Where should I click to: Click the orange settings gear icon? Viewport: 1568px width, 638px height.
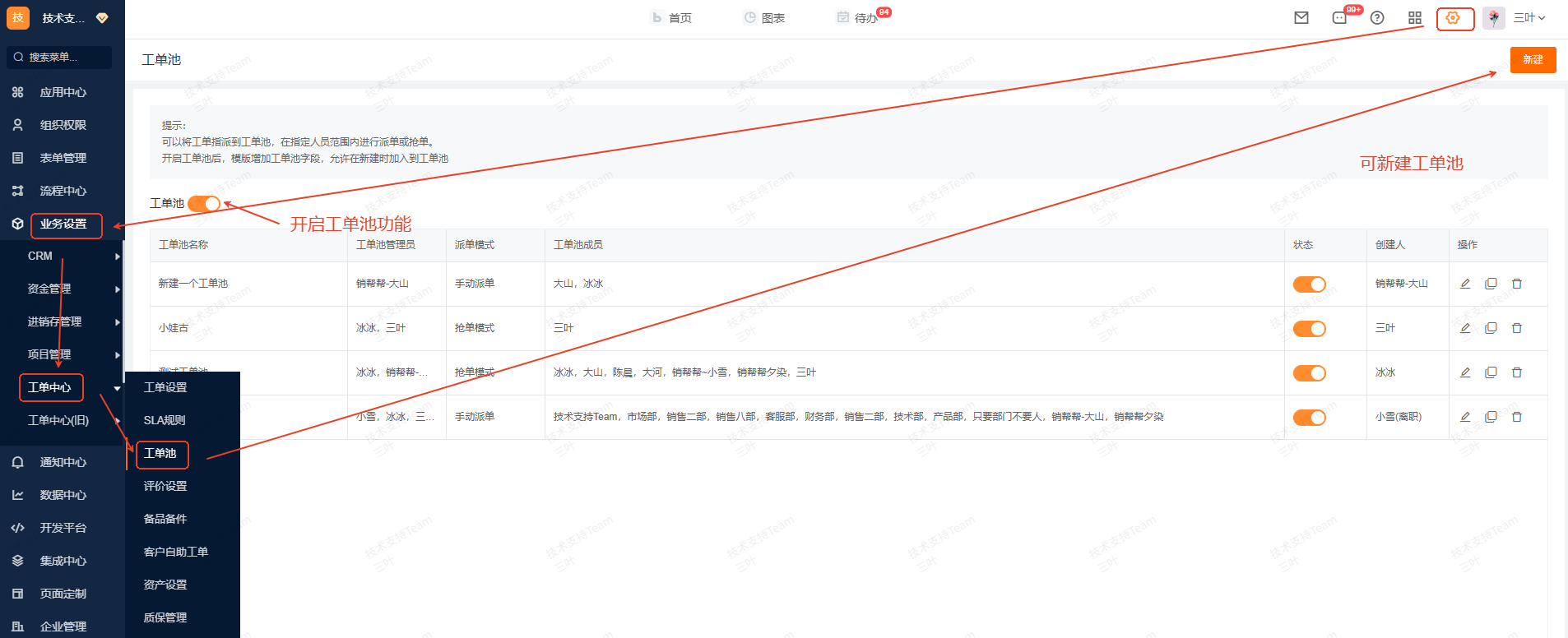pos(1453,18)
